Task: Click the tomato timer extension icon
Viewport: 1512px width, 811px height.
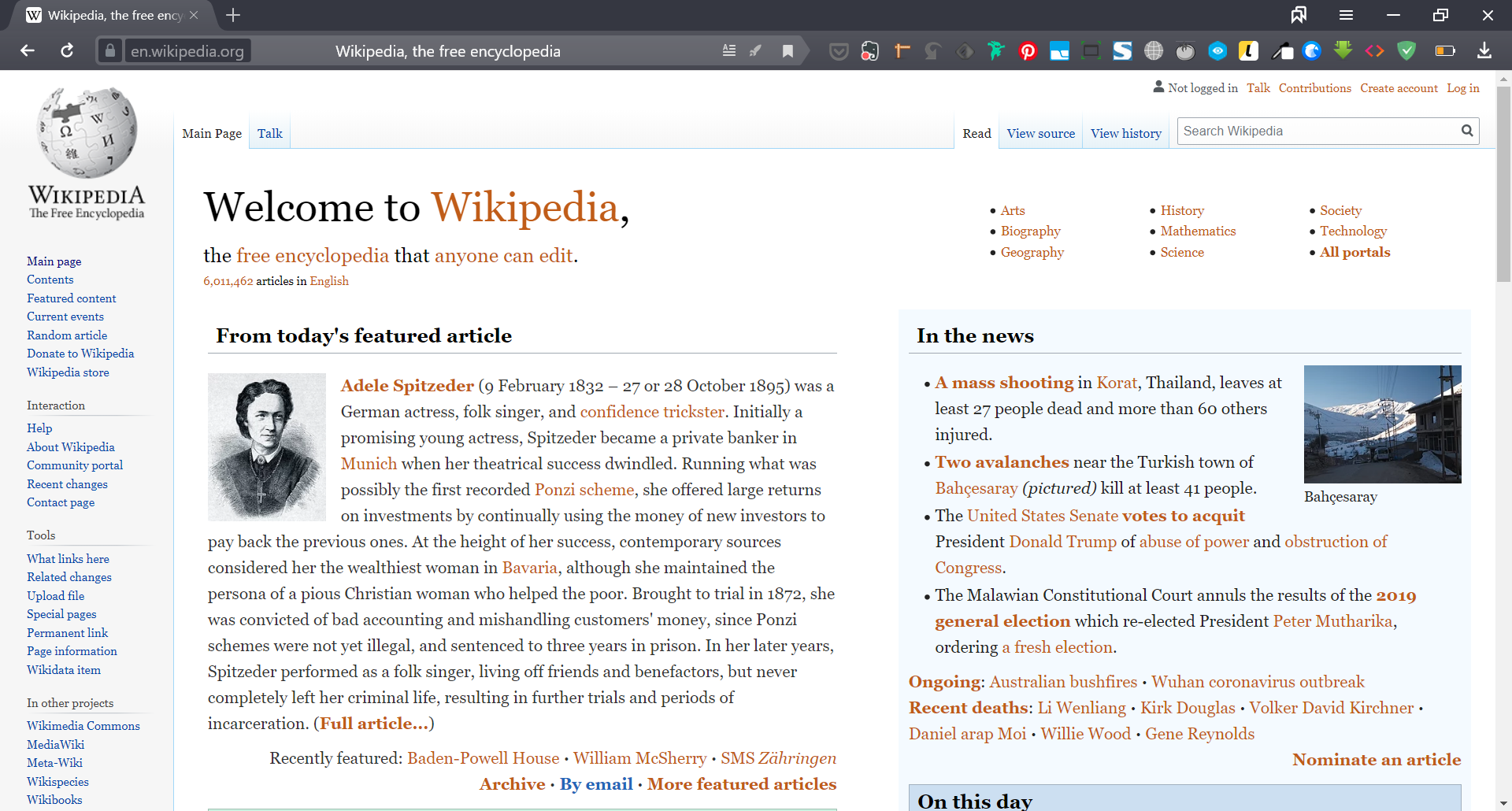Action: click(1185, 51)
